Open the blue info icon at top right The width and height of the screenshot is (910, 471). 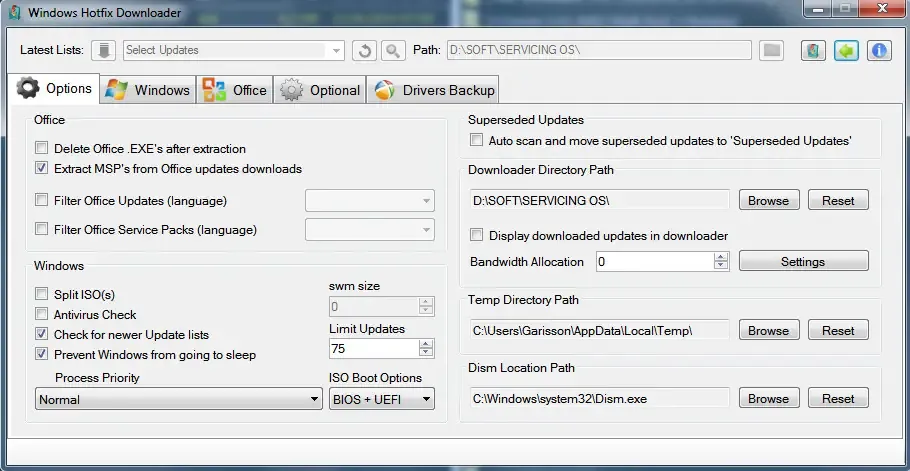[x=879, y=50]
